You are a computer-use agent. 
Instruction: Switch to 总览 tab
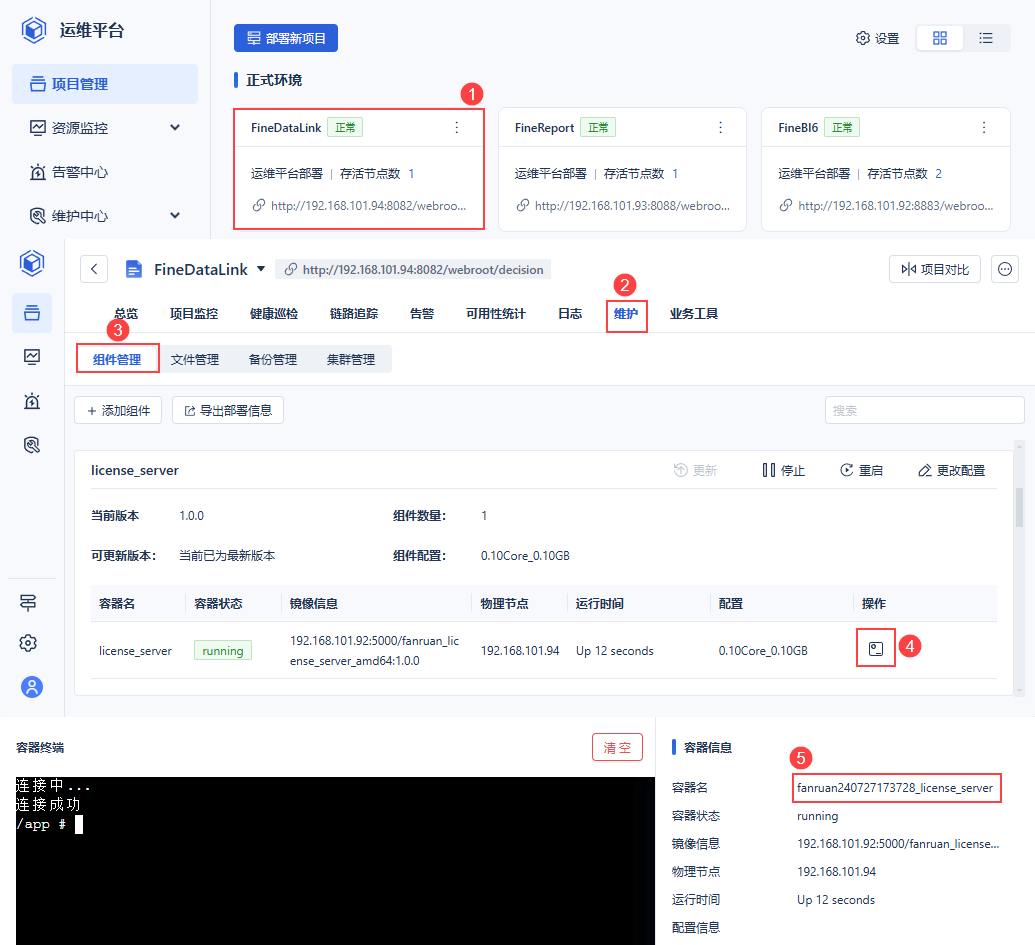126,314
